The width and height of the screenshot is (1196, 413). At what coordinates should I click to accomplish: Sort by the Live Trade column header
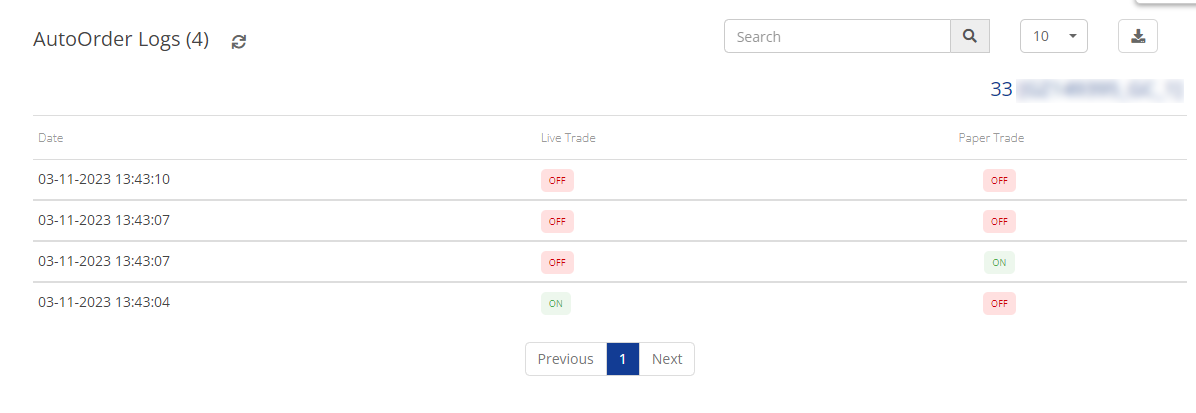pos(568,138)
